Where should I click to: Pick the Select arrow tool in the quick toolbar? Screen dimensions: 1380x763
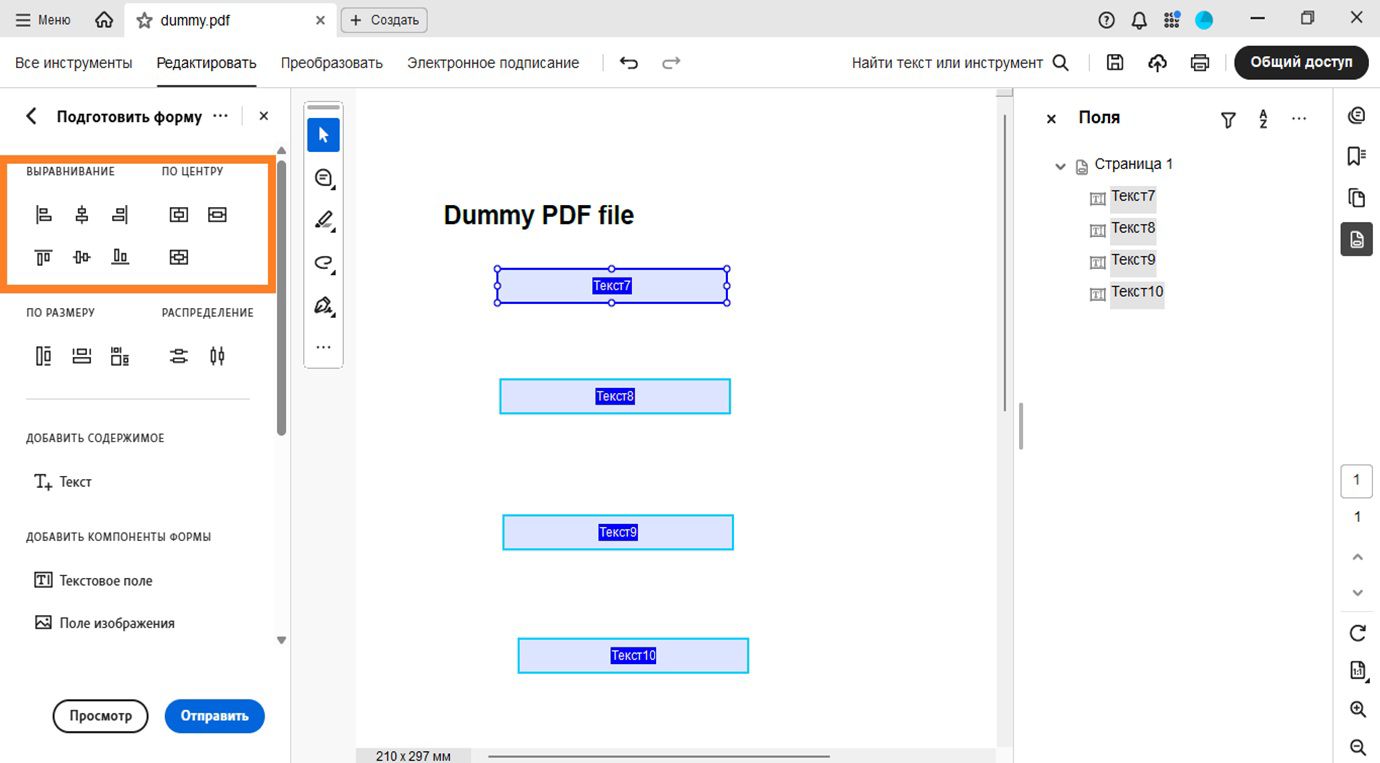tap(323, 135)
